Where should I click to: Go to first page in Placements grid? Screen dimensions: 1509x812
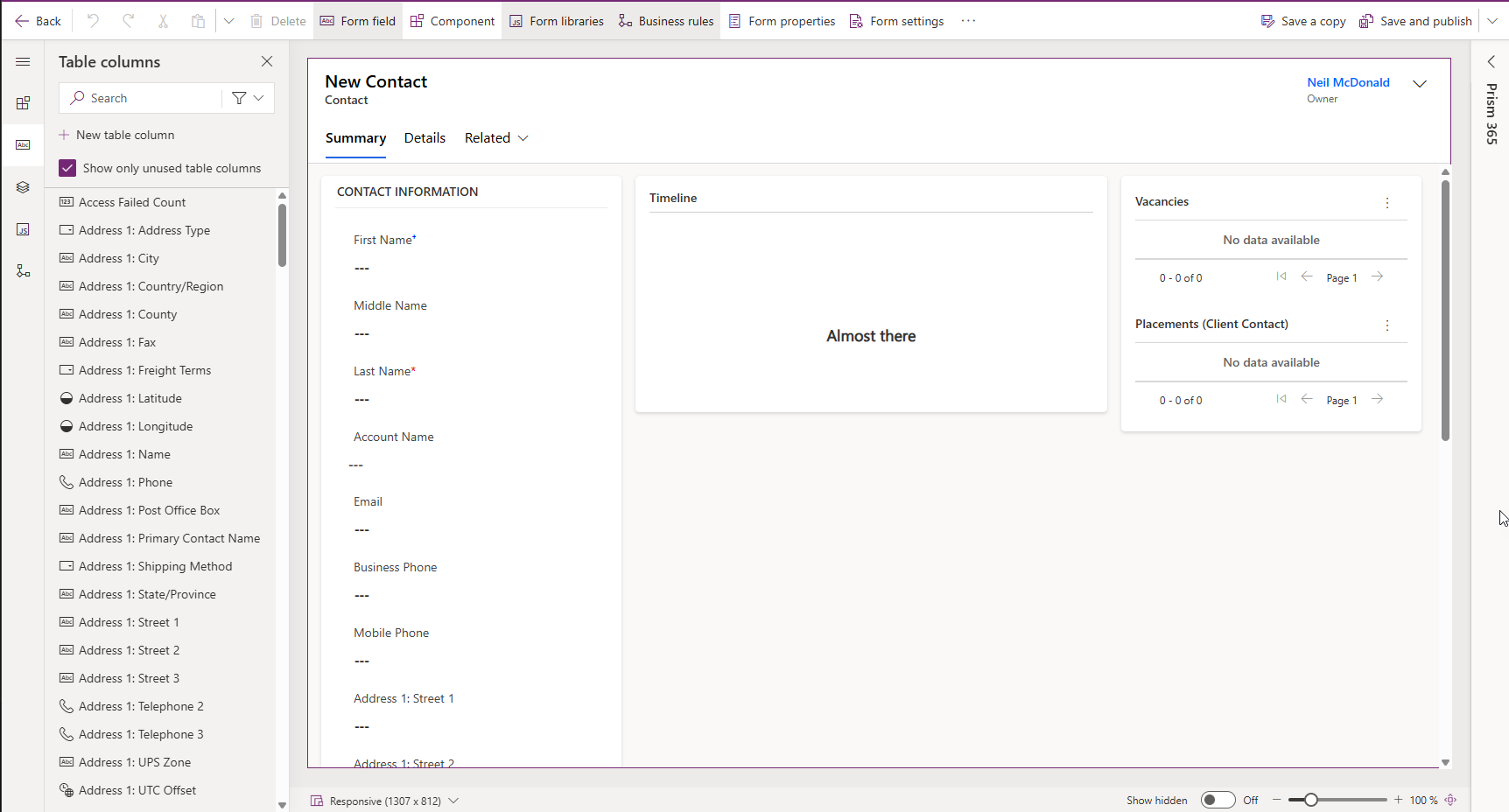point(1281,399)
